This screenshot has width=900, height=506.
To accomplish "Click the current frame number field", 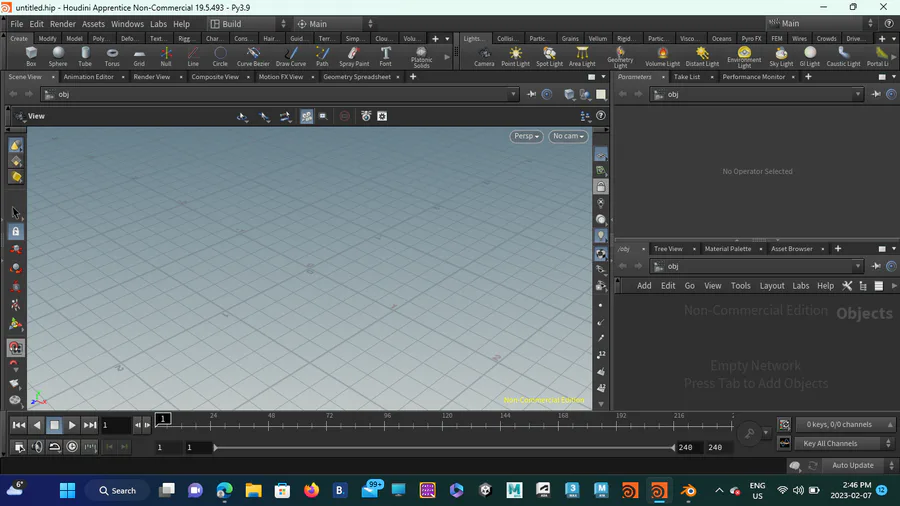I will point(115,425).
